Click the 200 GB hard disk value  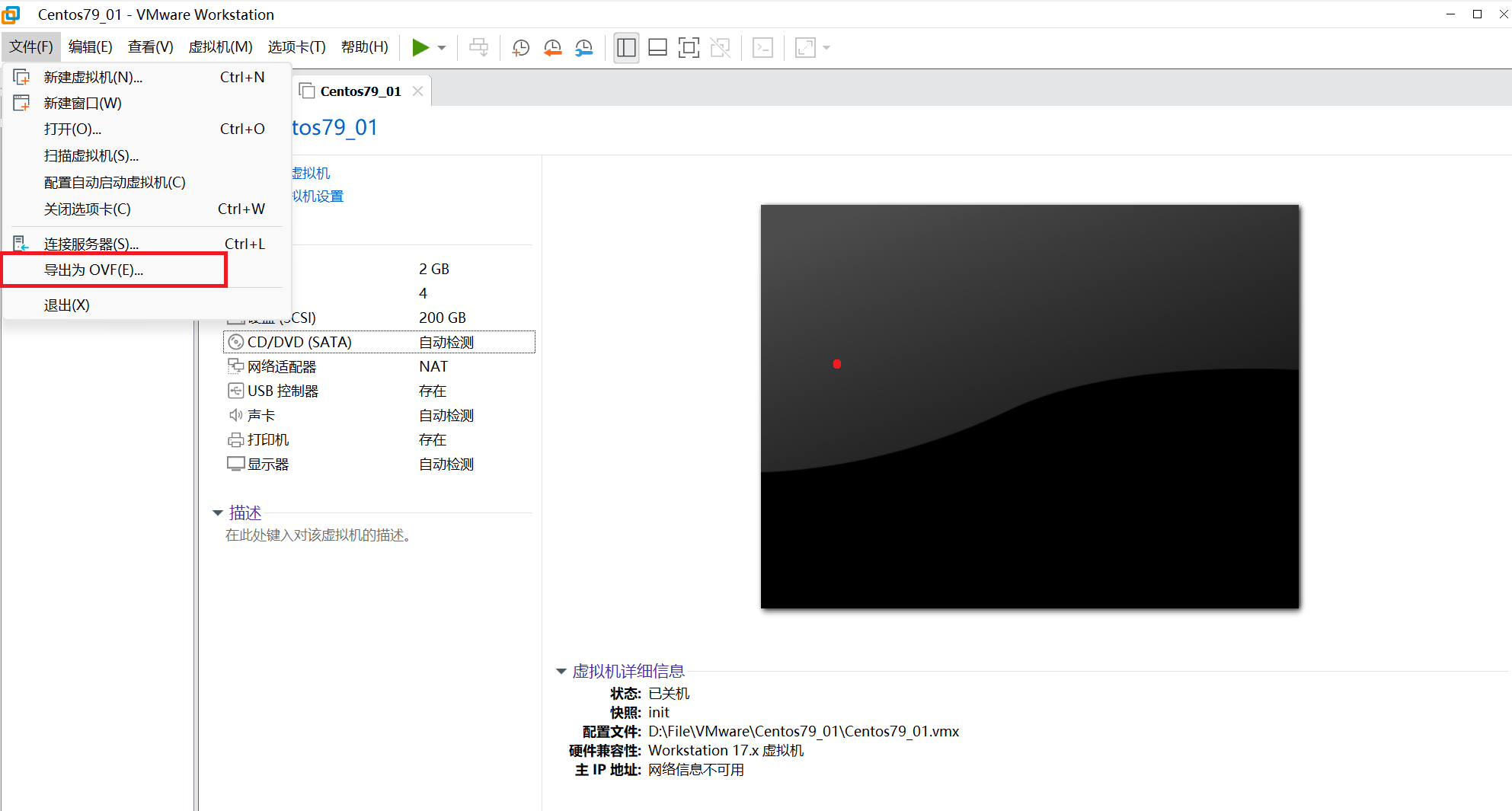pyautogui.click(x=443, y=318)
